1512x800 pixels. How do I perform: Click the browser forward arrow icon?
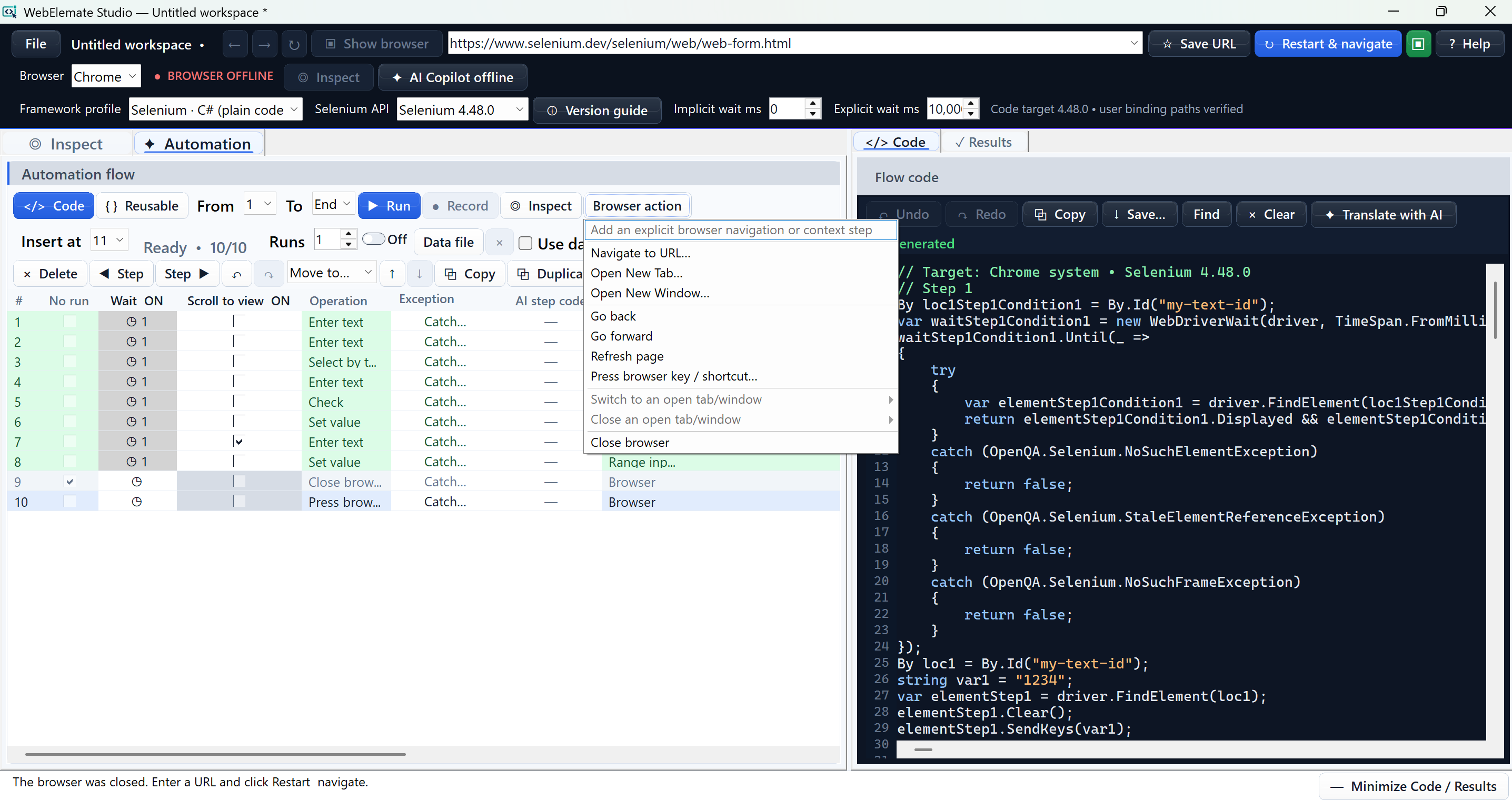[264, 45]
